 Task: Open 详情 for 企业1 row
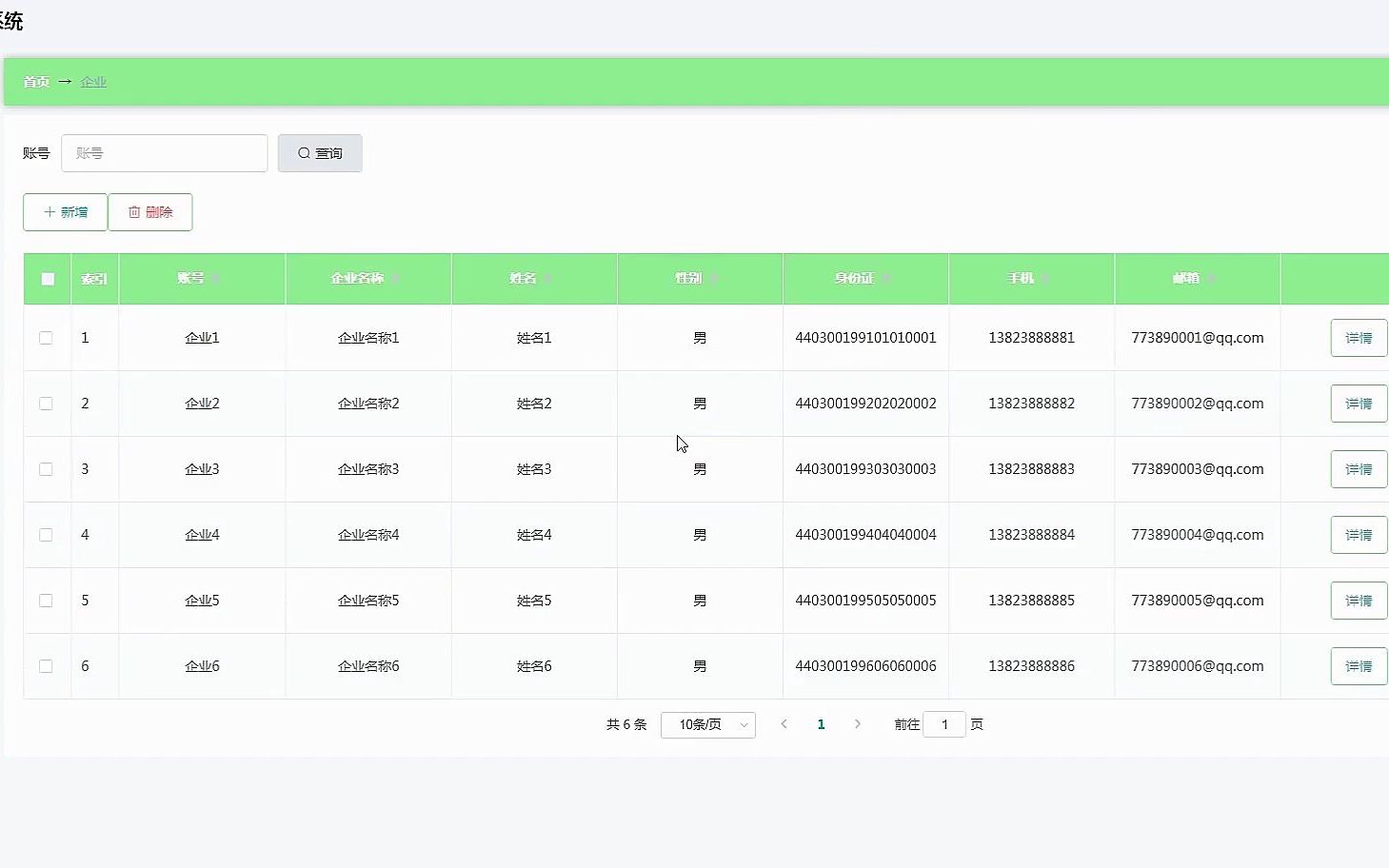[1359, 338]
